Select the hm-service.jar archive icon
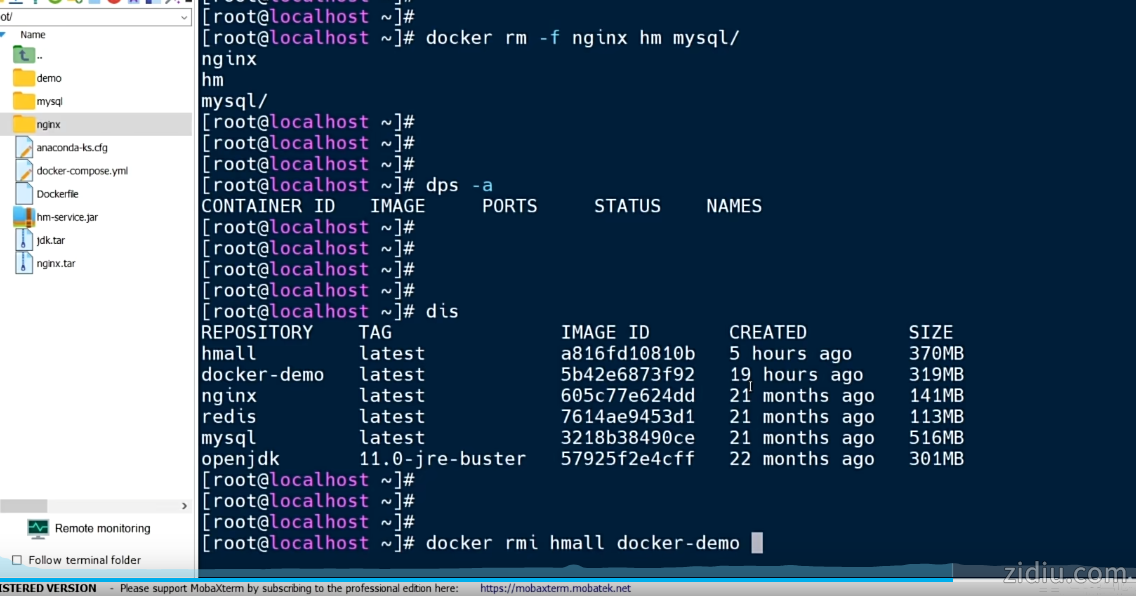The image size is (1136, 596). (x=23, y=217)
